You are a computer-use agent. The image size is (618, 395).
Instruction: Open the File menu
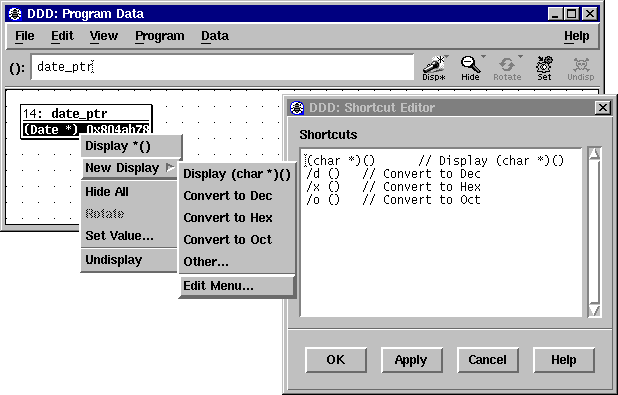(x=24, y=36)
